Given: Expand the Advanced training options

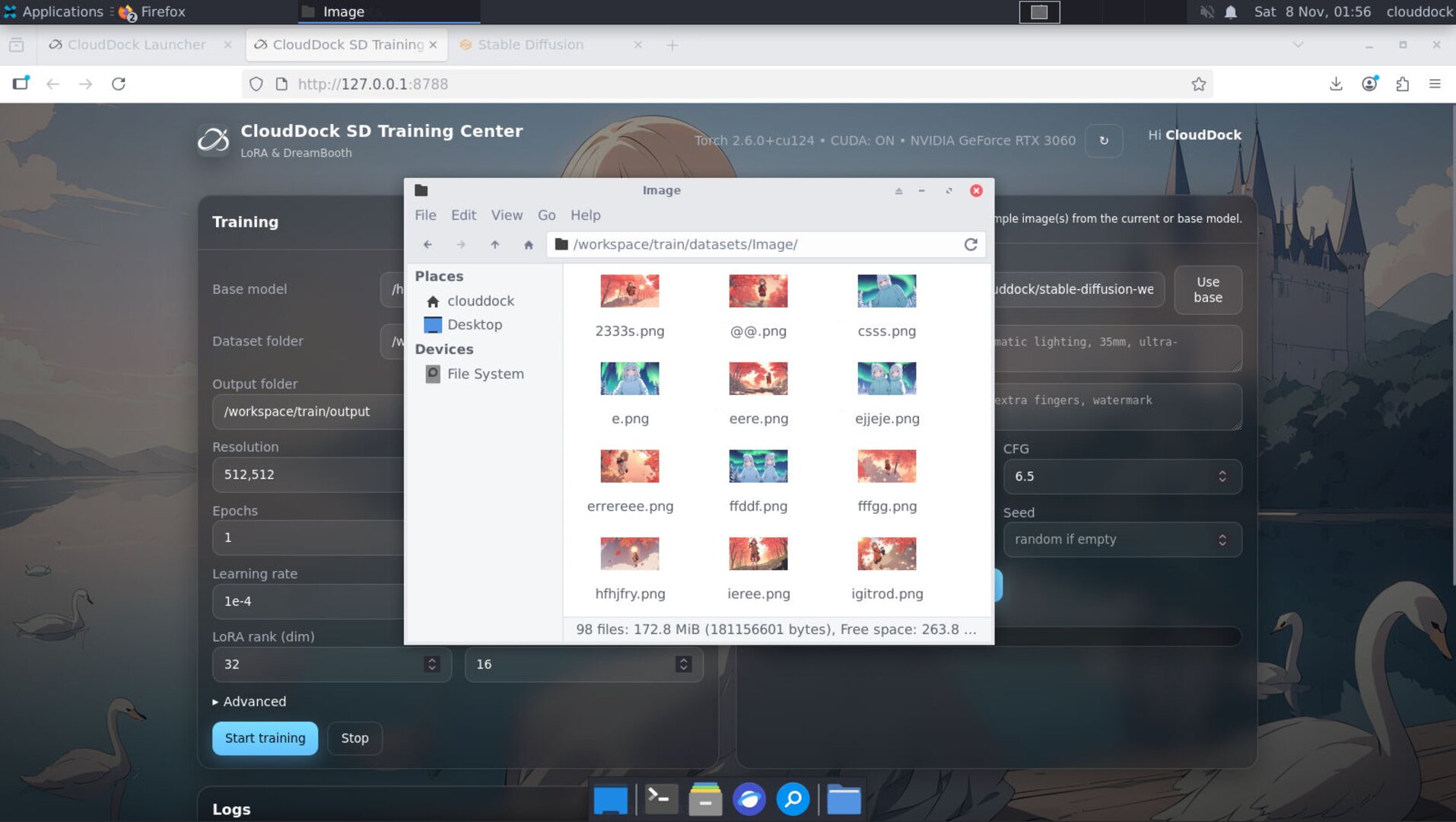Looking at the screenshot, I should (x=250, y=701).
